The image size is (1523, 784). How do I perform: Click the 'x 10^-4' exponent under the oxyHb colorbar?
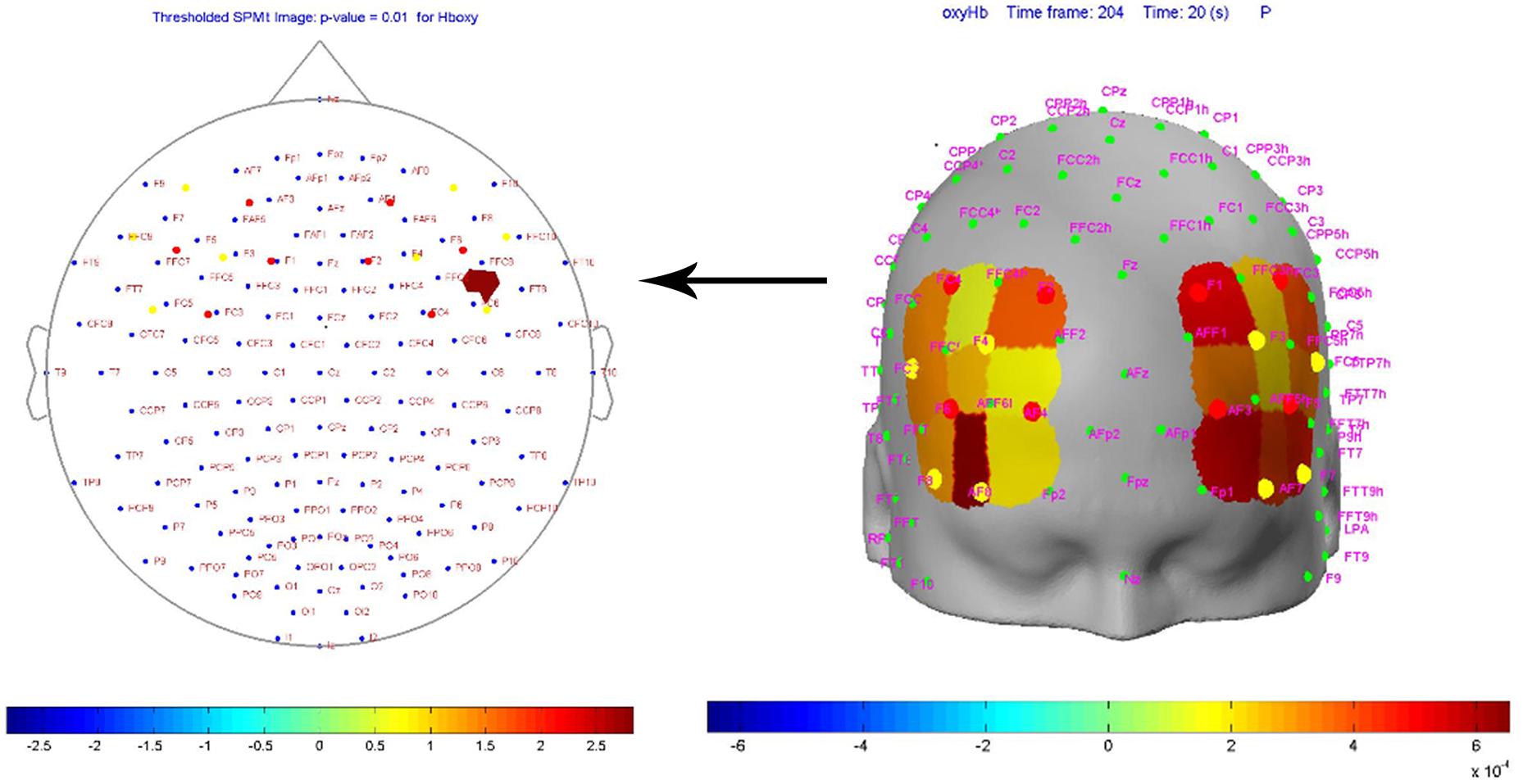click(1489, 772)
